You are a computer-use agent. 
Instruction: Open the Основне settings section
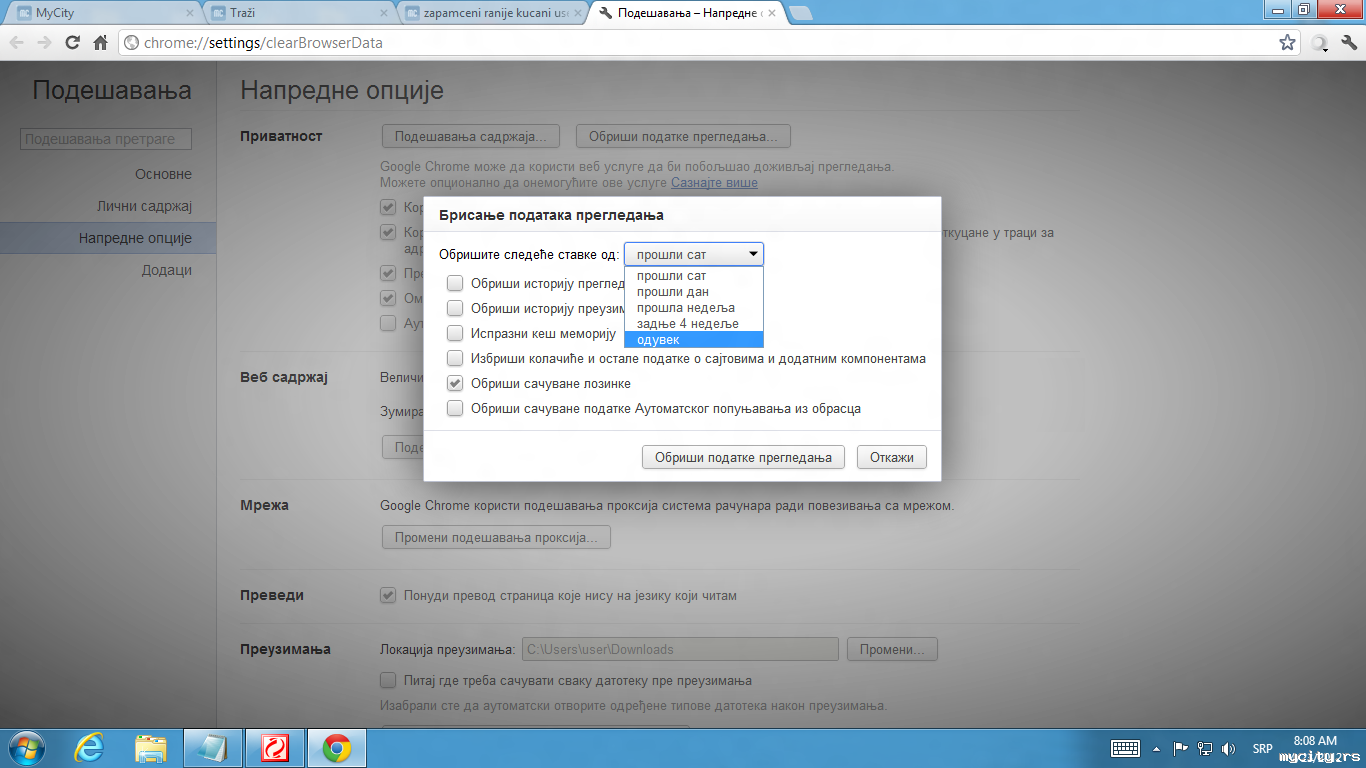point(164,174)
